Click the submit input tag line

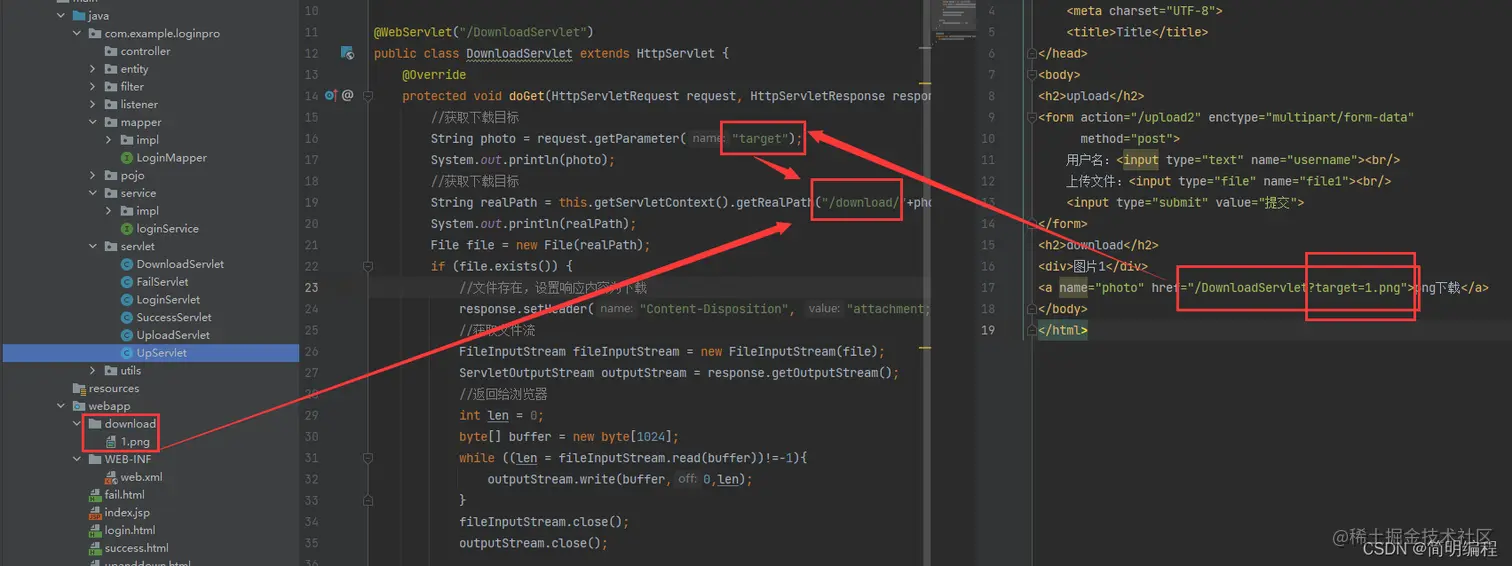pyautogui.click(x=1185, y=203)
